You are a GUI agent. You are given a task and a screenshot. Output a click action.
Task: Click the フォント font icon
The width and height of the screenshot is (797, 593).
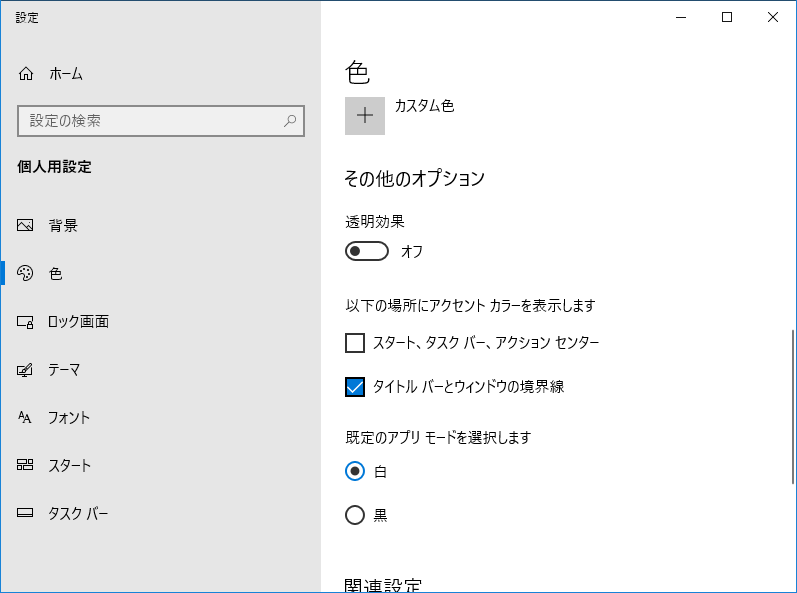tap(25, 418)
